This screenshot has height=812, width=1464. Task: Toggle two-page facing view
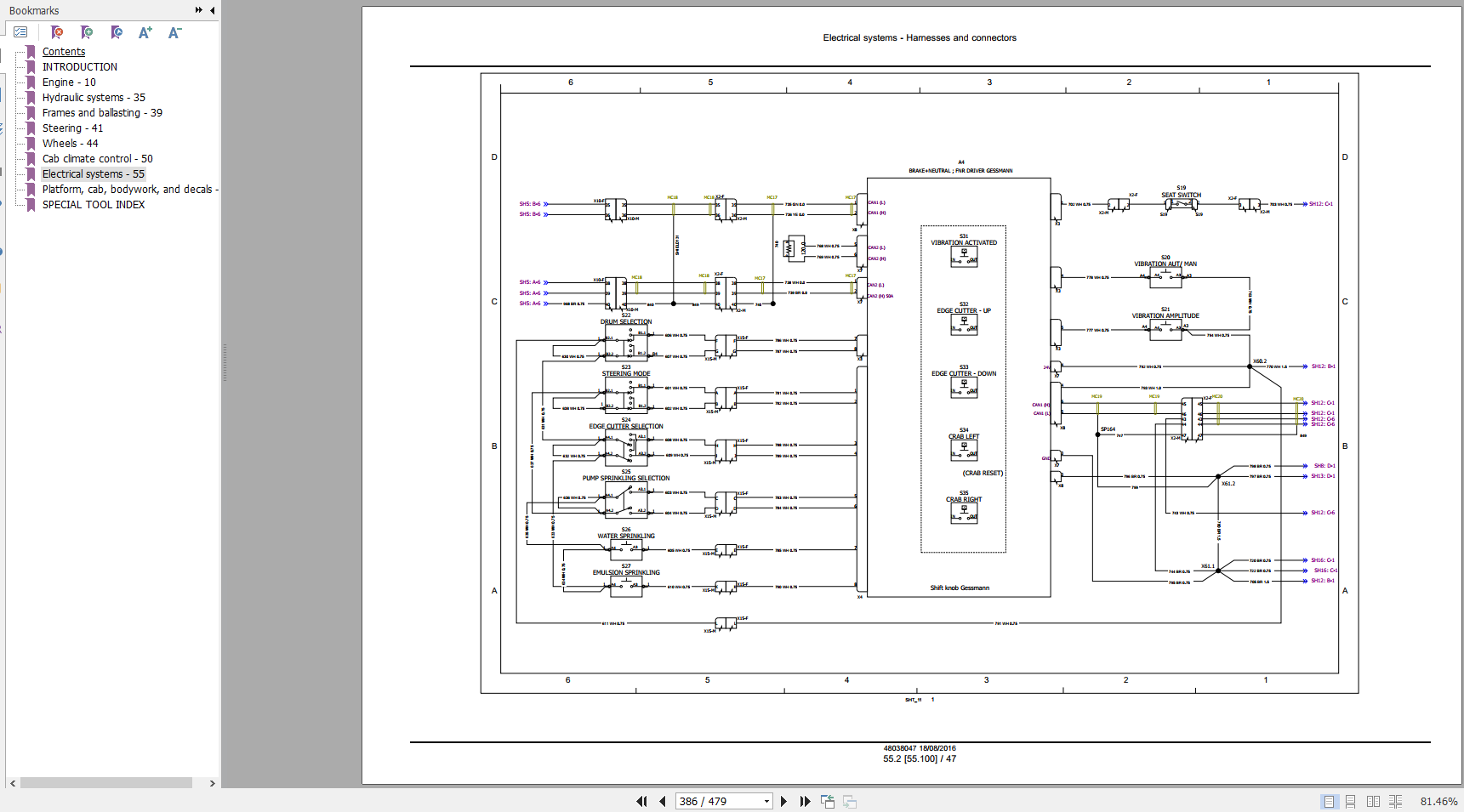click(1373, 801)
